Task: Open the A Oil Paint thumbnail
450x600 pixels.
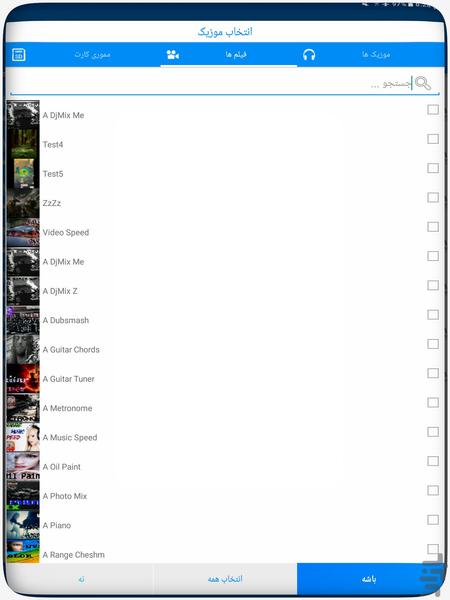Action: (x=23, y=467)
